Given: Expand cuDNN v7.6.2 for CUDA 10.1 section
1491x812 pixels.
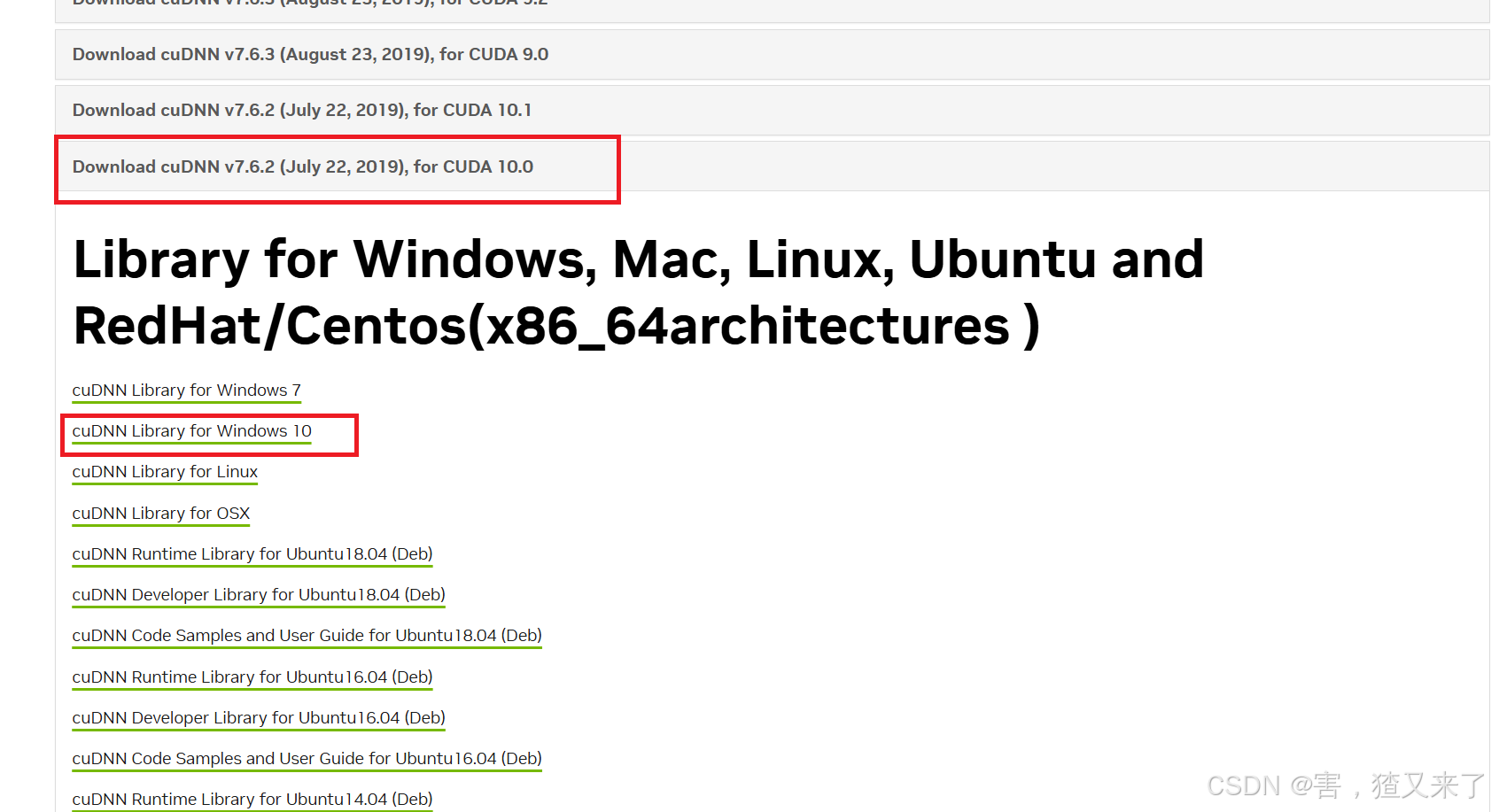Looking at the screenshot, I should [772, 111].
